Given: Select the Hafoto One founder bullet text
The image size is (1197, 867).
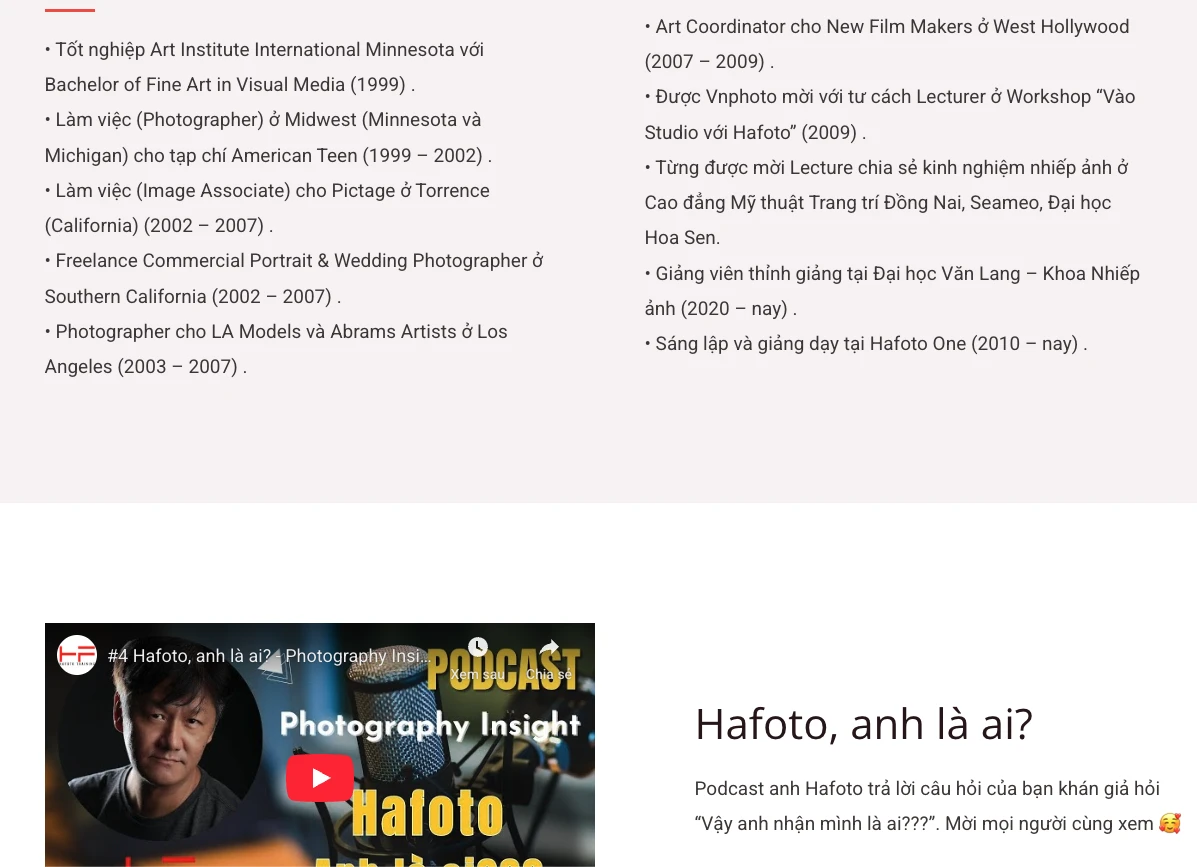Looking at the screenshot, I should (x=865, y=344).
